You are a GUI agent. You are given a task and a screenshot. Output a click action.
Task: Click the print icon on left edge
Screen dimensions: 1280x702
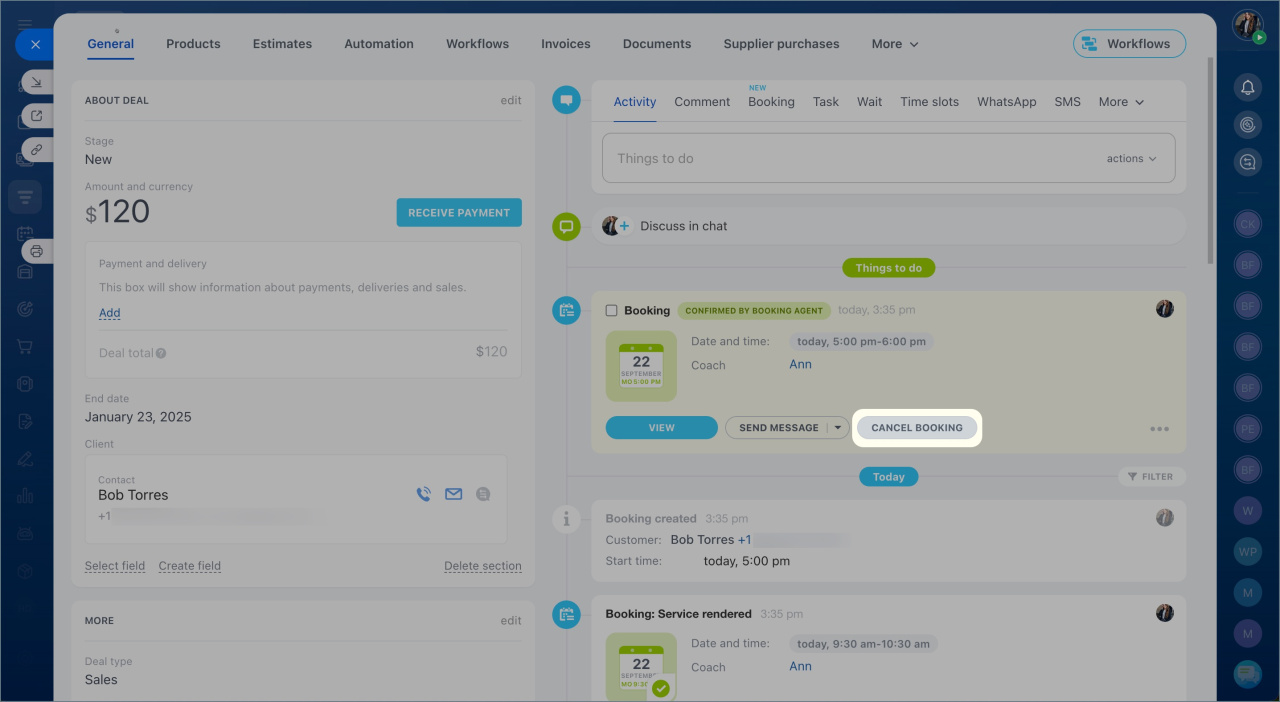(37, 251)
